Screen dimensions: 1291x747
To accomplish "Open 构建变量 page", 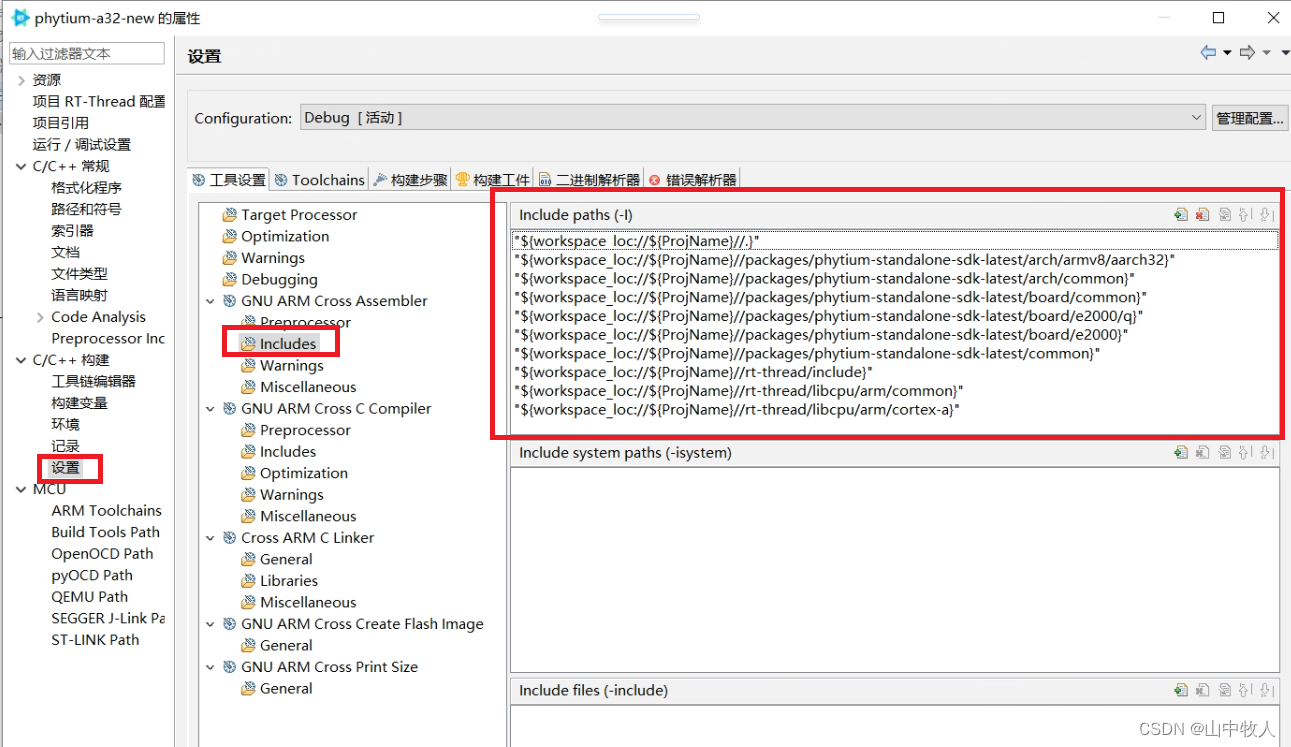I will [x=80, y=403].
